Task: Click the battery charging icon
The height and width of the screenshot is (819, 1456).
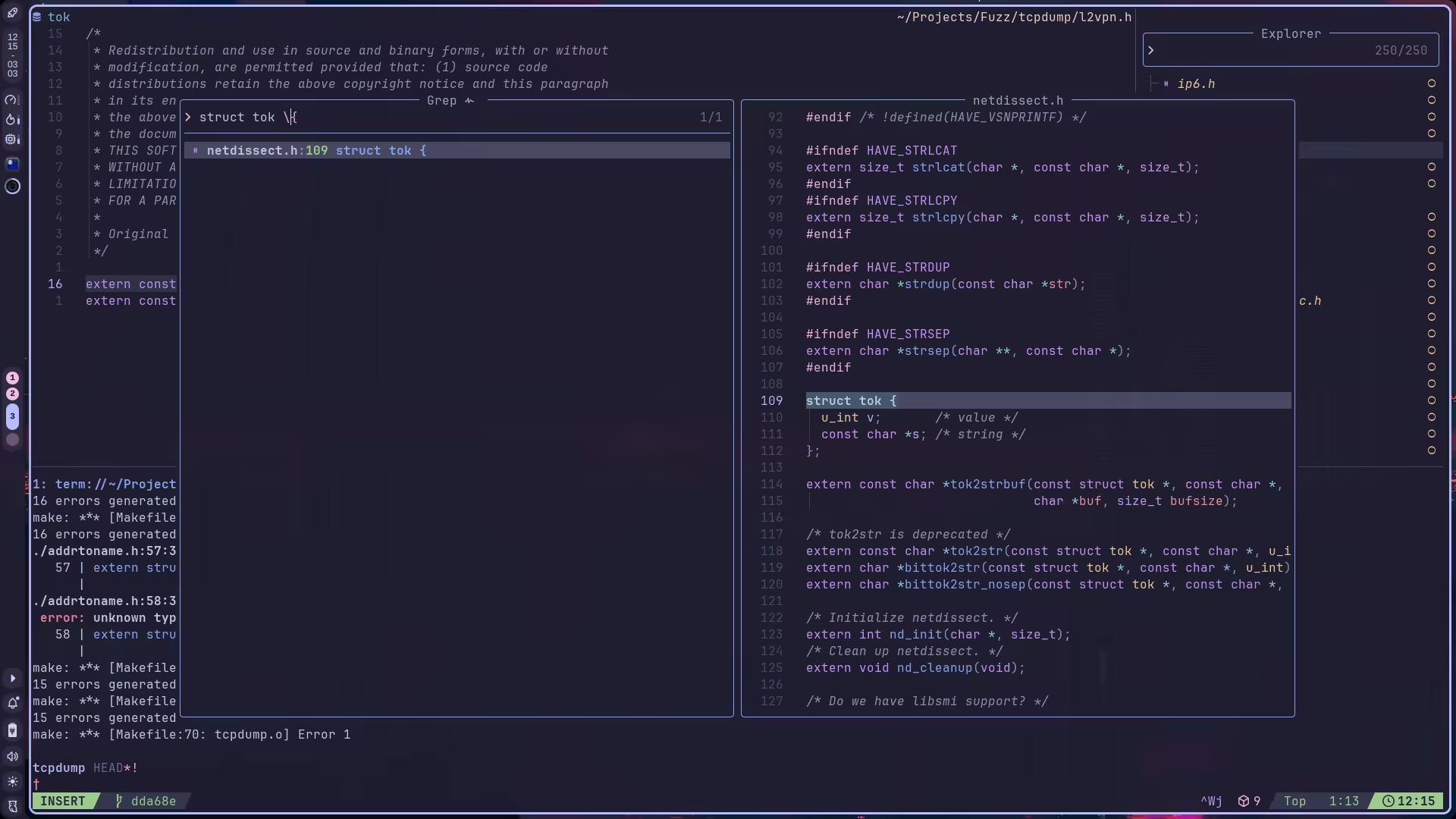Action: tap(12, 730)
